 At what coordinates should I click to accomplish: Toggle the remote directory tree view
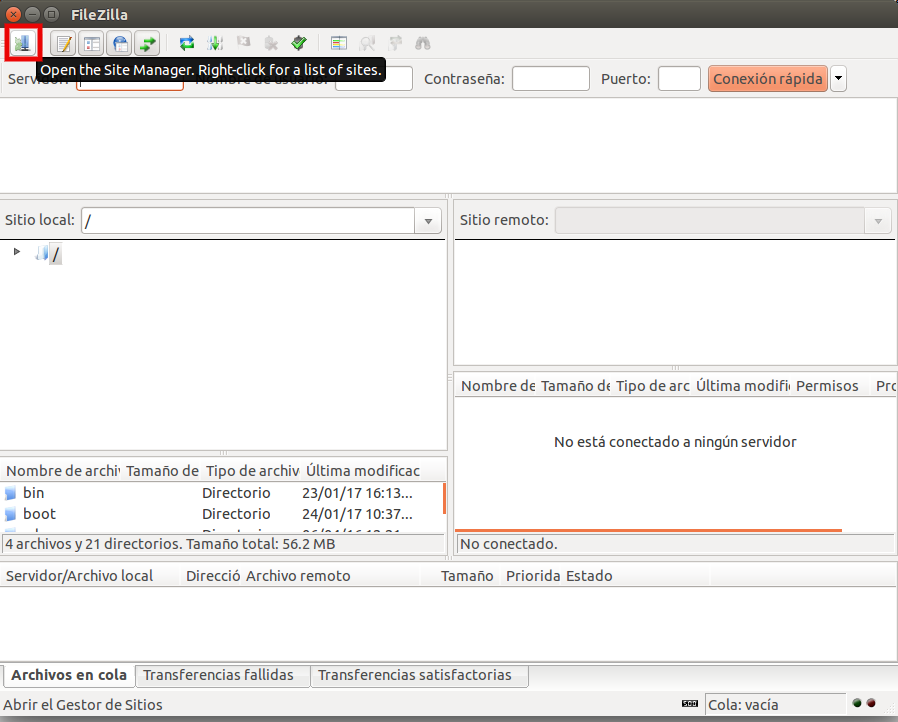pyautogui.click(x=119, y=43)
